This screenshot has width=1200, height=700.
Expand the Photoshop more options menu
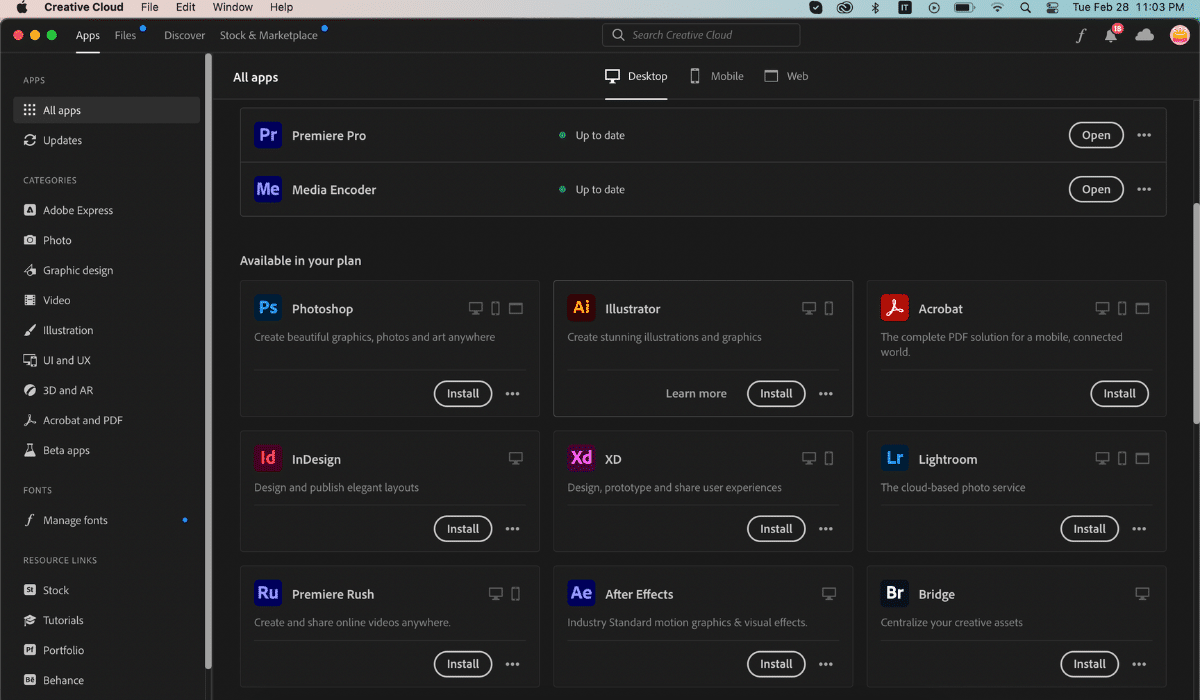pos(512,393)
